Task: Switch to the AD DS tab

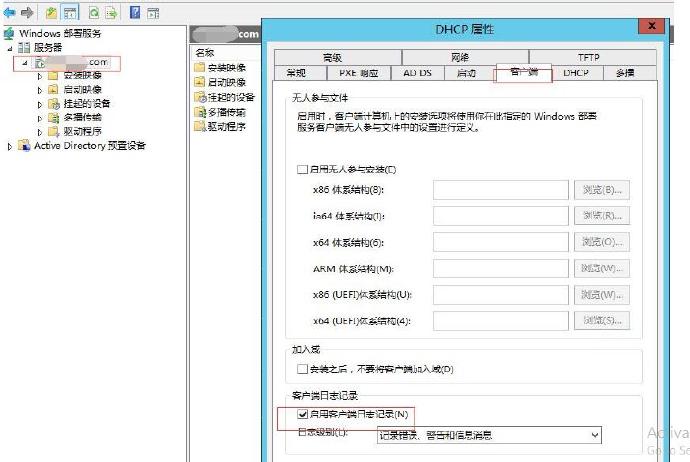Action: point(418,73)
